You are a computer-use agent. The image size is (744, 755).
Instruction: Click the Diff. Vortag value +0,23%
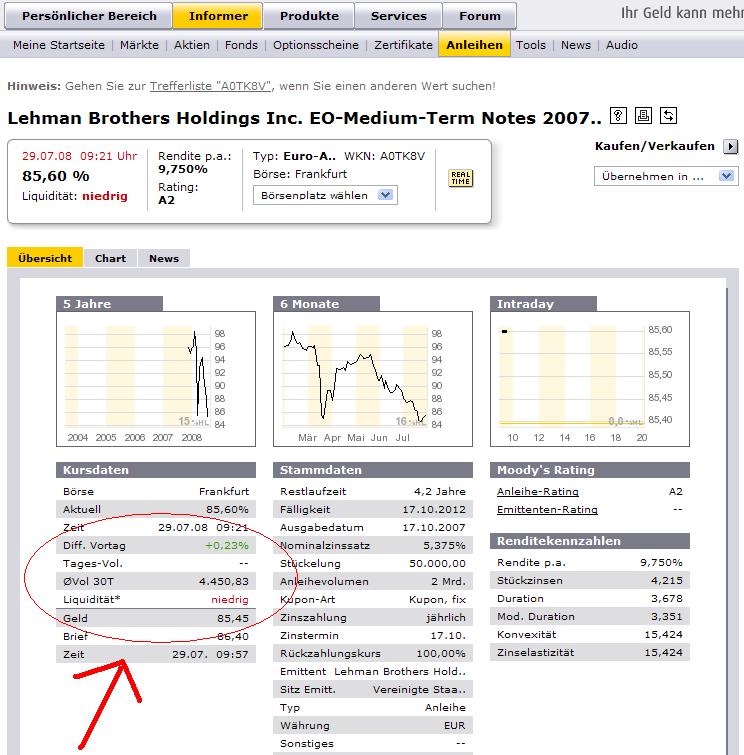pyautogui.click(x=227, y=546)
